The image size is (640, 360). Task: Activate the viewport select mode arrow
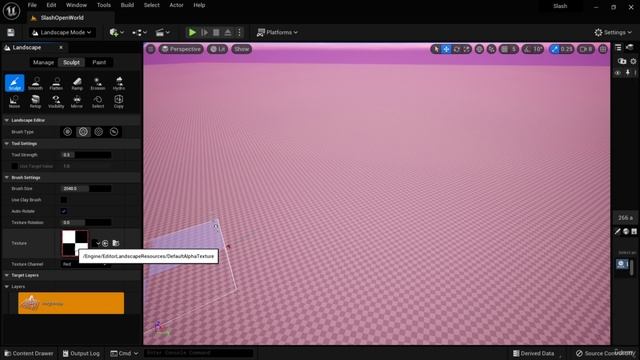[x=436, y=49]
